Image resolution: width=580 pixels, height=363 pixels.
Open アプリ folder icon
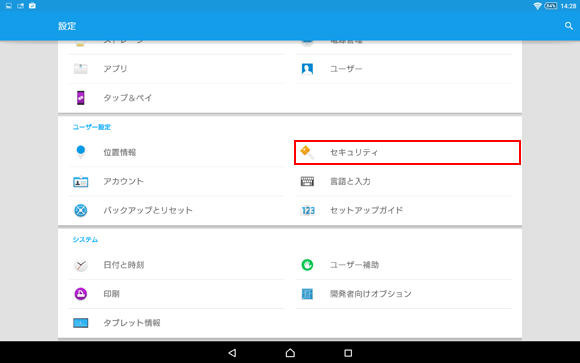point(81,69)
